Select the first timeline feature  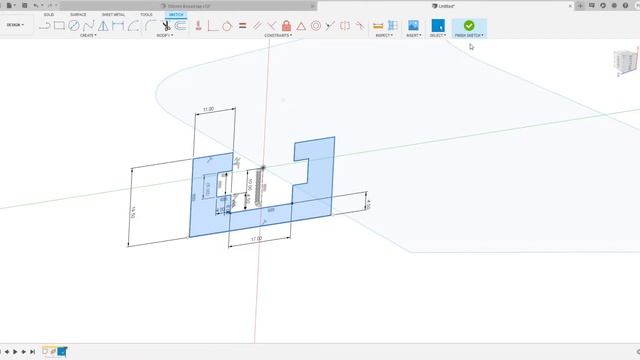(x=45, y=351)
